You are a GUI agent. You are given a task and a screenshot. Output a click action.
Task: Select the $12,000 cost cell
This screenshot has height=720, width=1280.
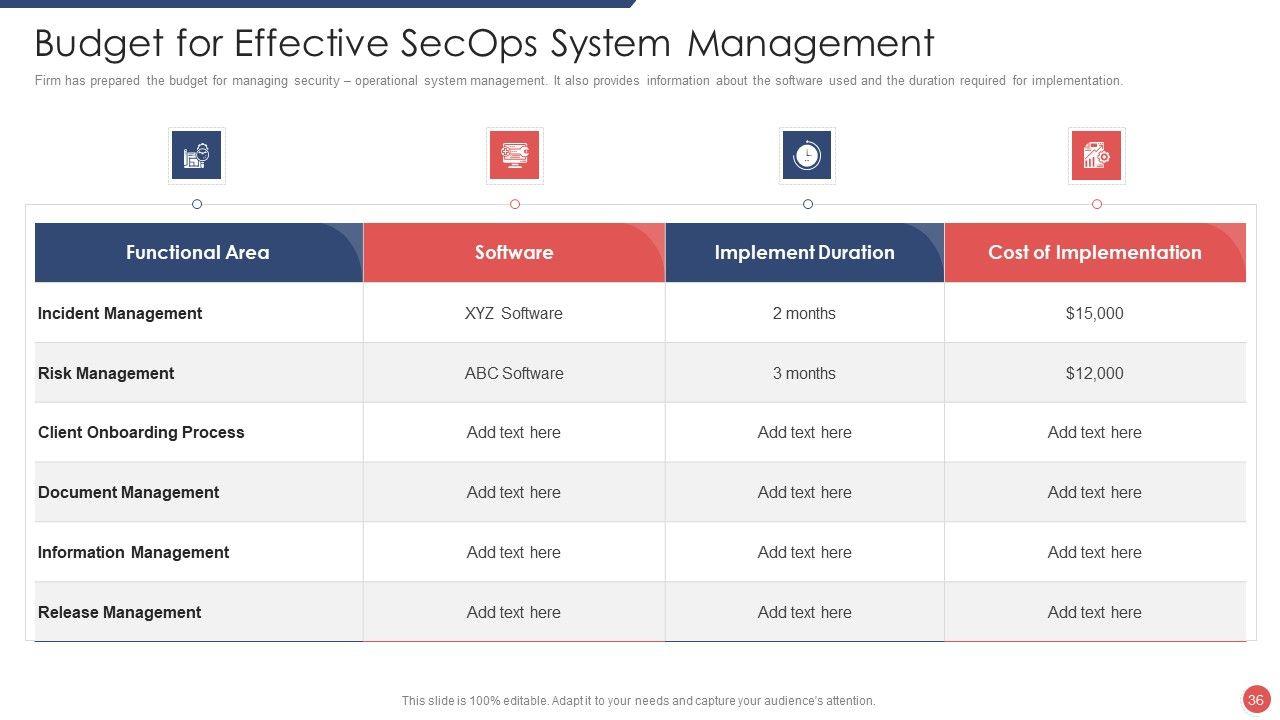[x=1095, y=373]
